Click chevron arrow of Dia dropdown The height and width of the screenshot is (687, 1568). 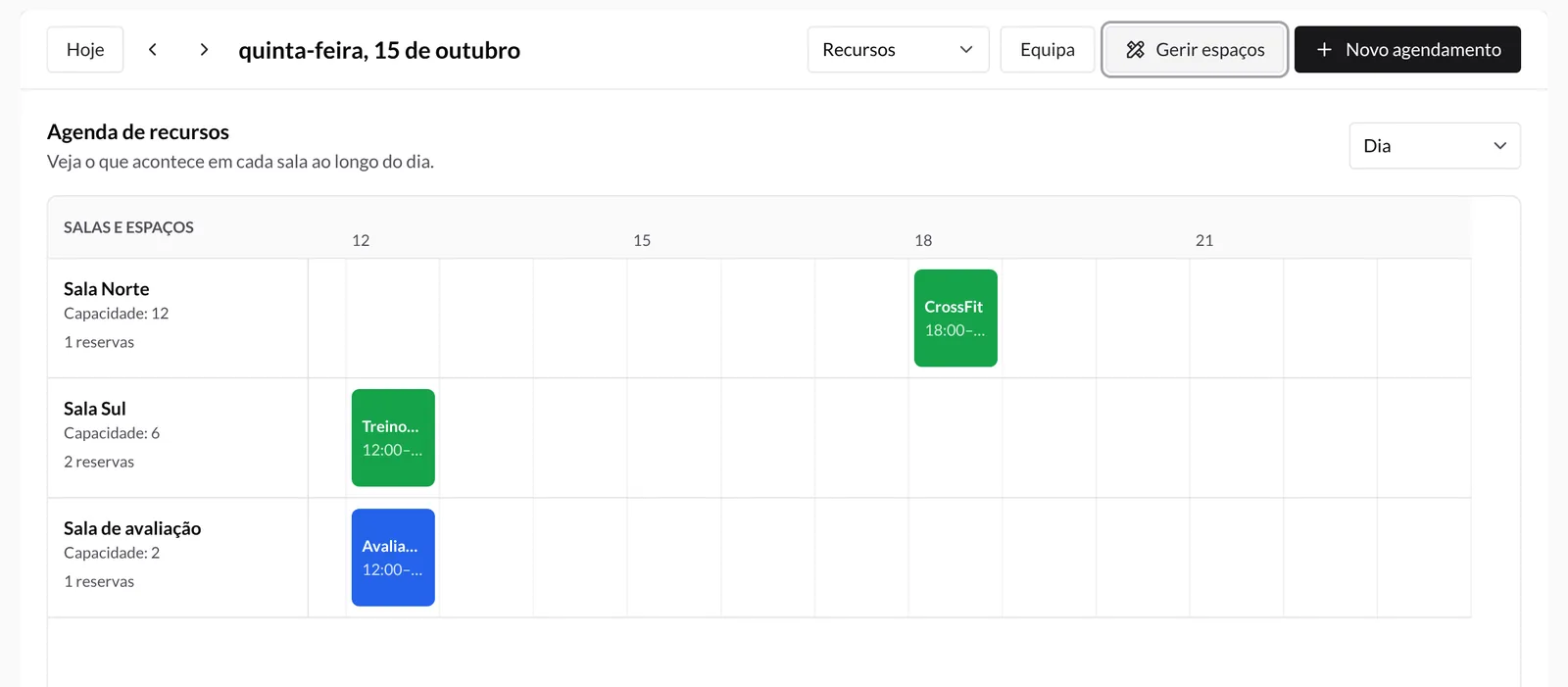[x=1499, y=145]
